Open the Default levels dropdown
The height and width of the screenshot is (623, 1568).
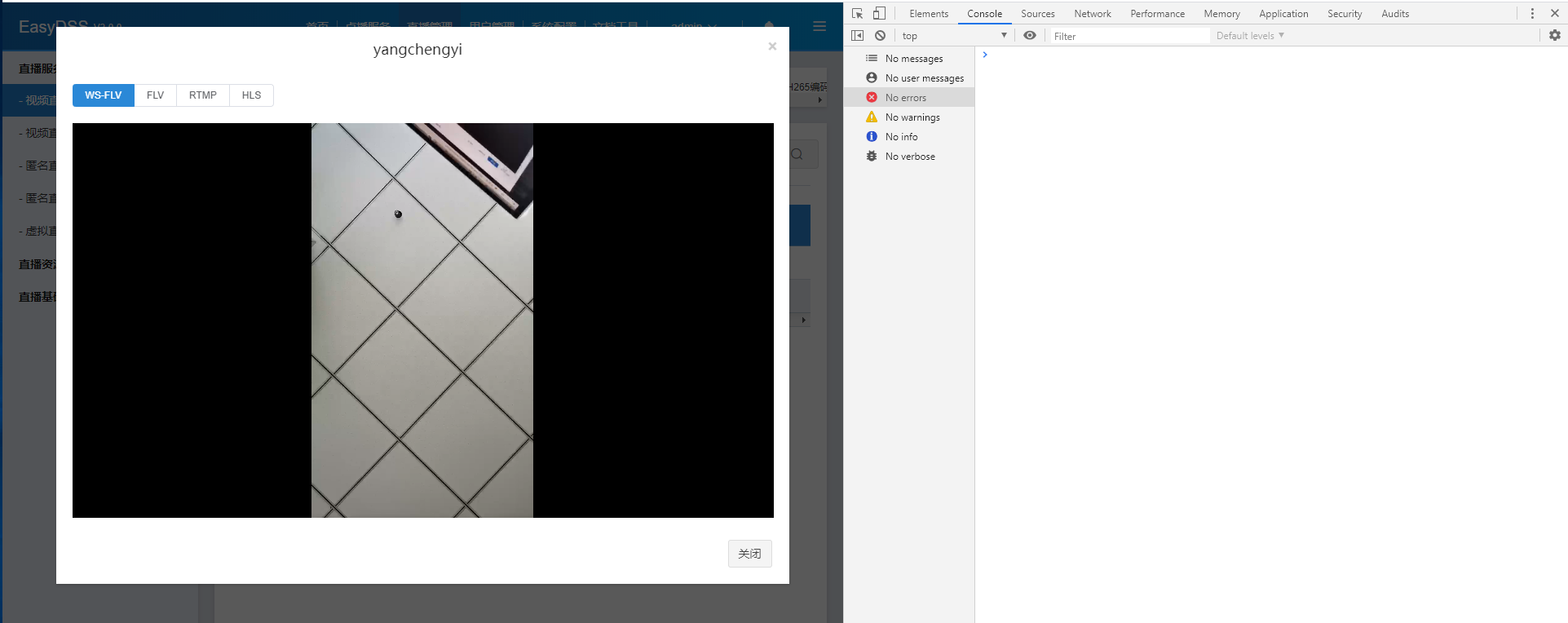[1250, 36]
